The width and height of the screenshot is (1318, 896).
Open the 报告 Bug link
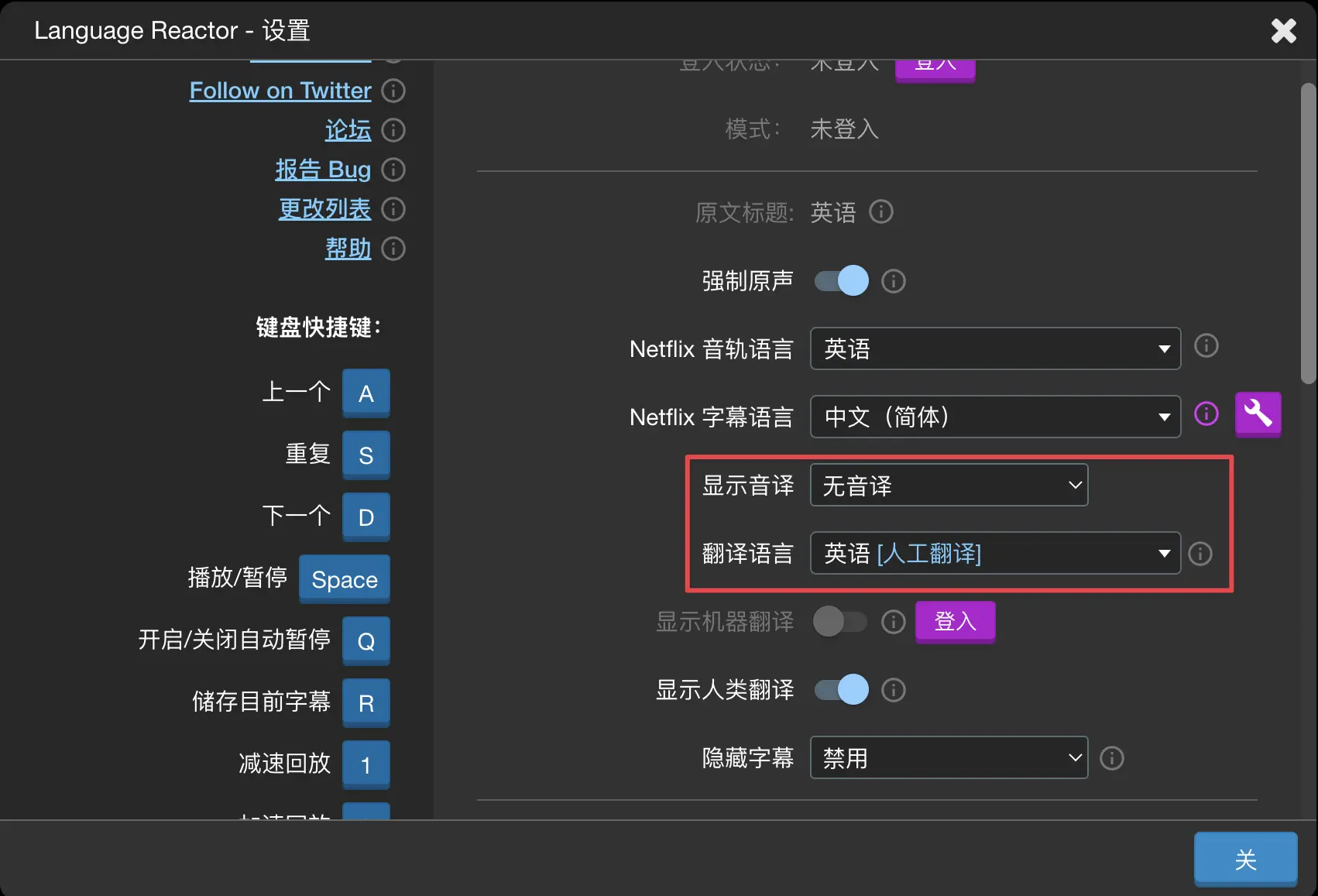(323, 170)
